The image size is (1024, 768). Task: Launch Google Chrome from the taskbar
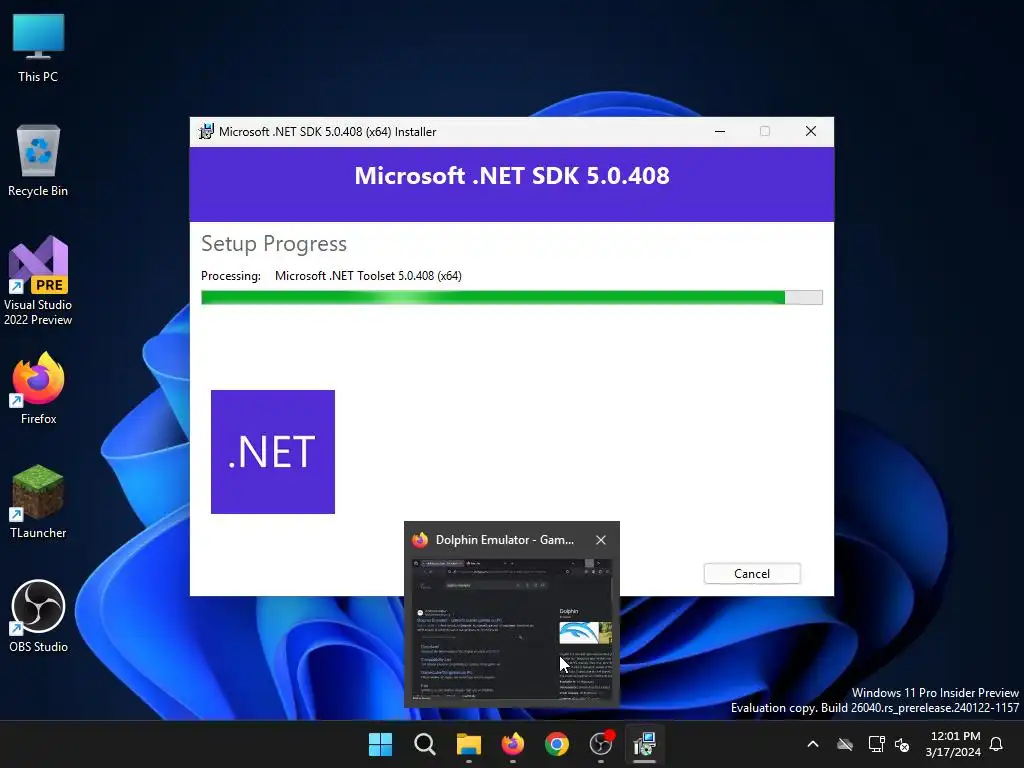(556, 744)
